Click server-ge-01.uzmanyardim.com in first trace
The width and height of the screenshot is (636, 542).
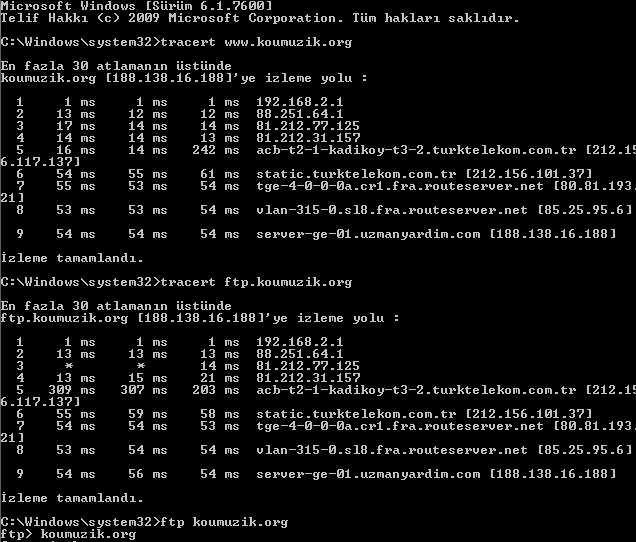coord(368,234)
